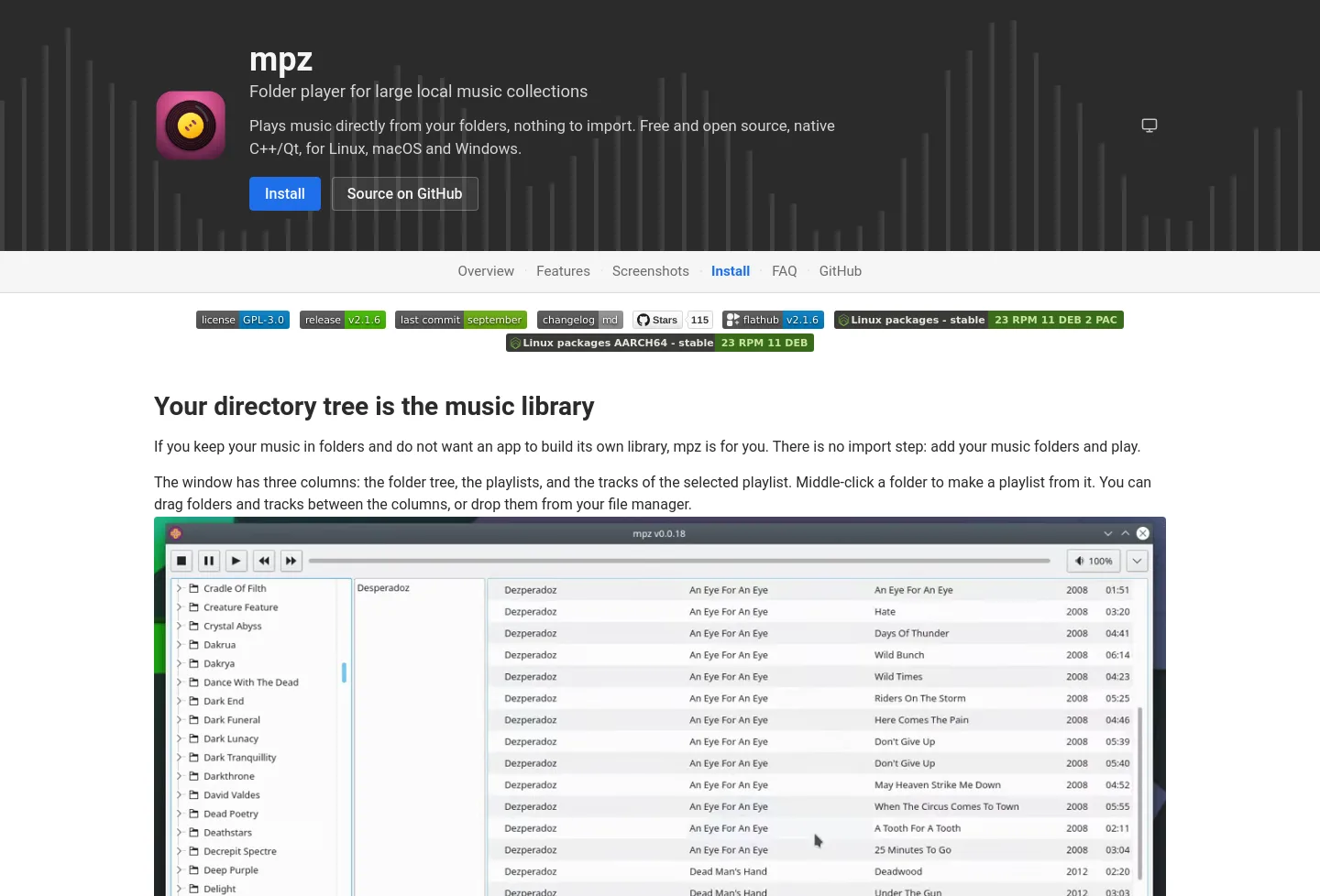Image resolution: width=1320 pixels, height=896 pixels.
Task: Click the GitHub Stars badge
Action: click(x=673, y=320)
